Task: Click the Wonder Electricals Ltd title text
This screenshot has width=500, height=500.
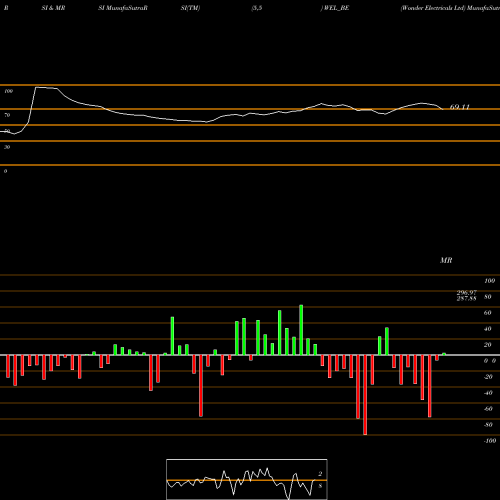Action: point(433,8)
